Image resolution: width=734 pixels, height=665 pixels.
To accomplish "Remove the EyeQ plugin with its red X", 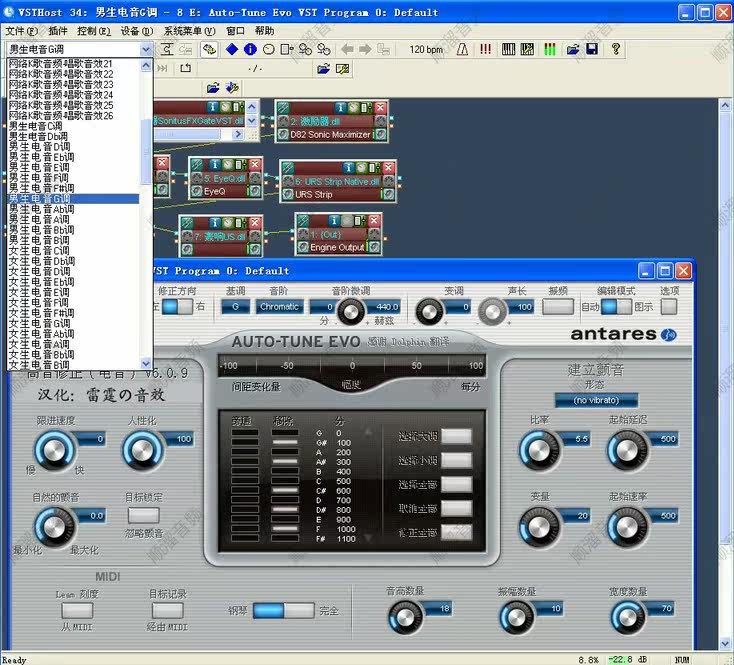I will (x=254, y=164).
